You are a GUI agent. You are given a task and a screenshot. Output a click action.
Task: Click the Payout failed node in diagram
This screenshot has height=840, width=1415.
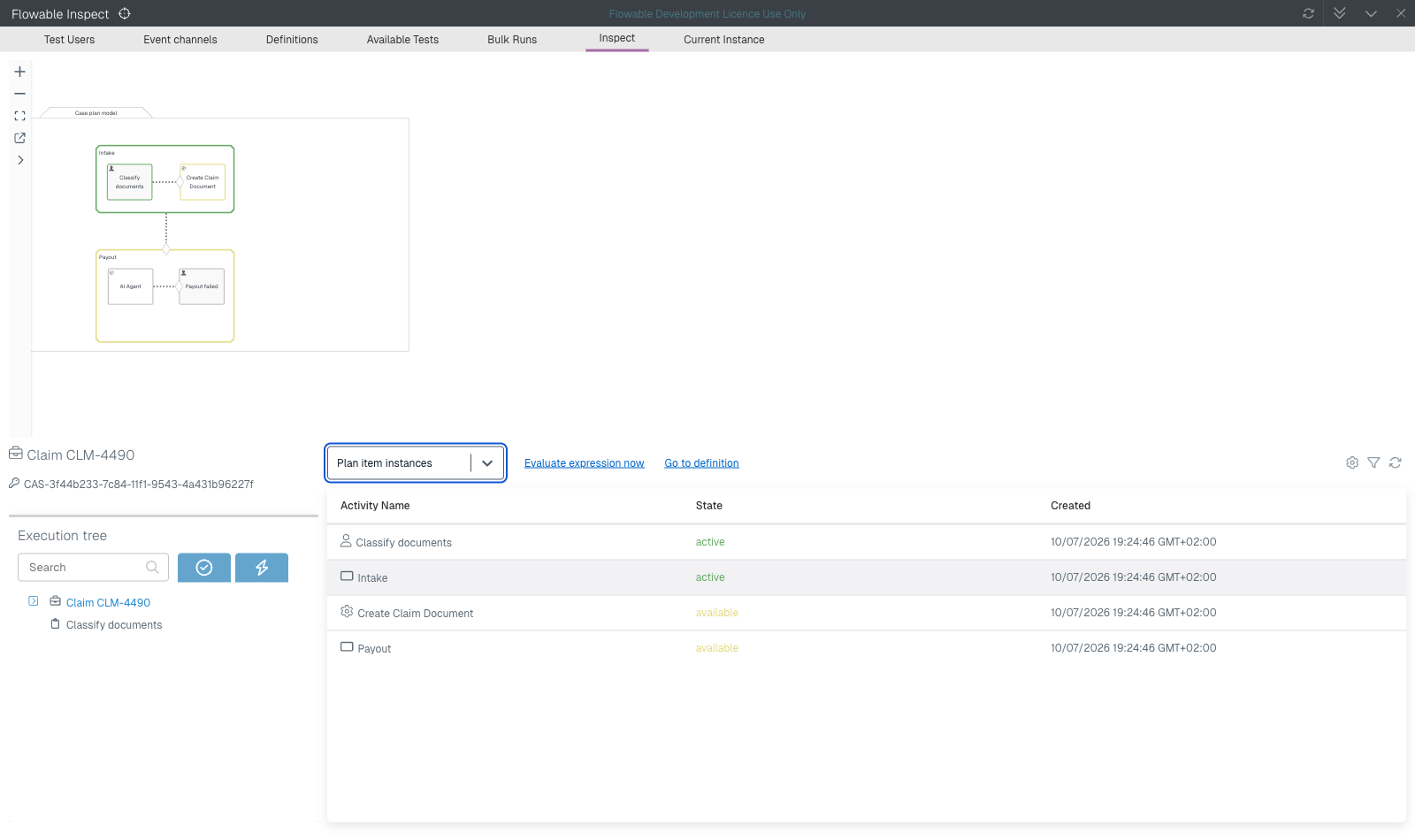tap(202, 286)
